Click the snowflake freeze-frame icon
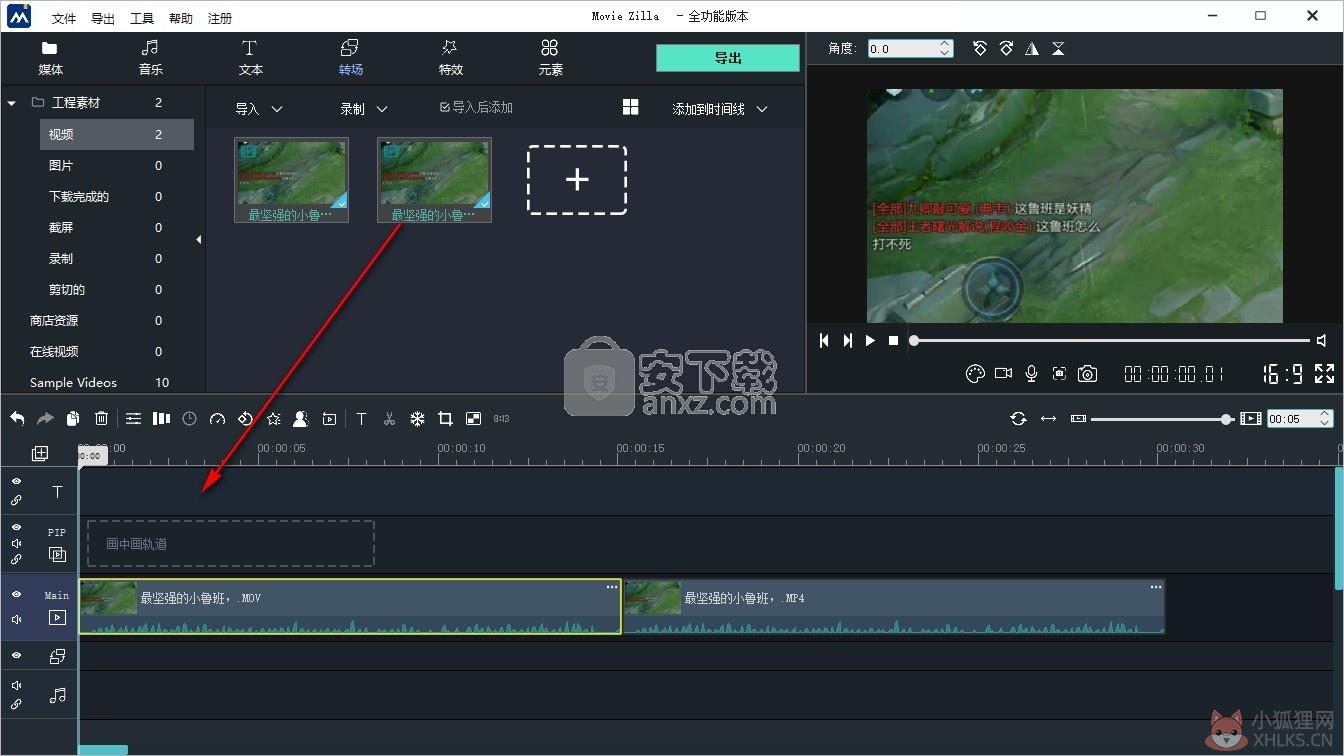This screenshot has width=1344, height=756. pyautogui.click(x=417, y=419)
